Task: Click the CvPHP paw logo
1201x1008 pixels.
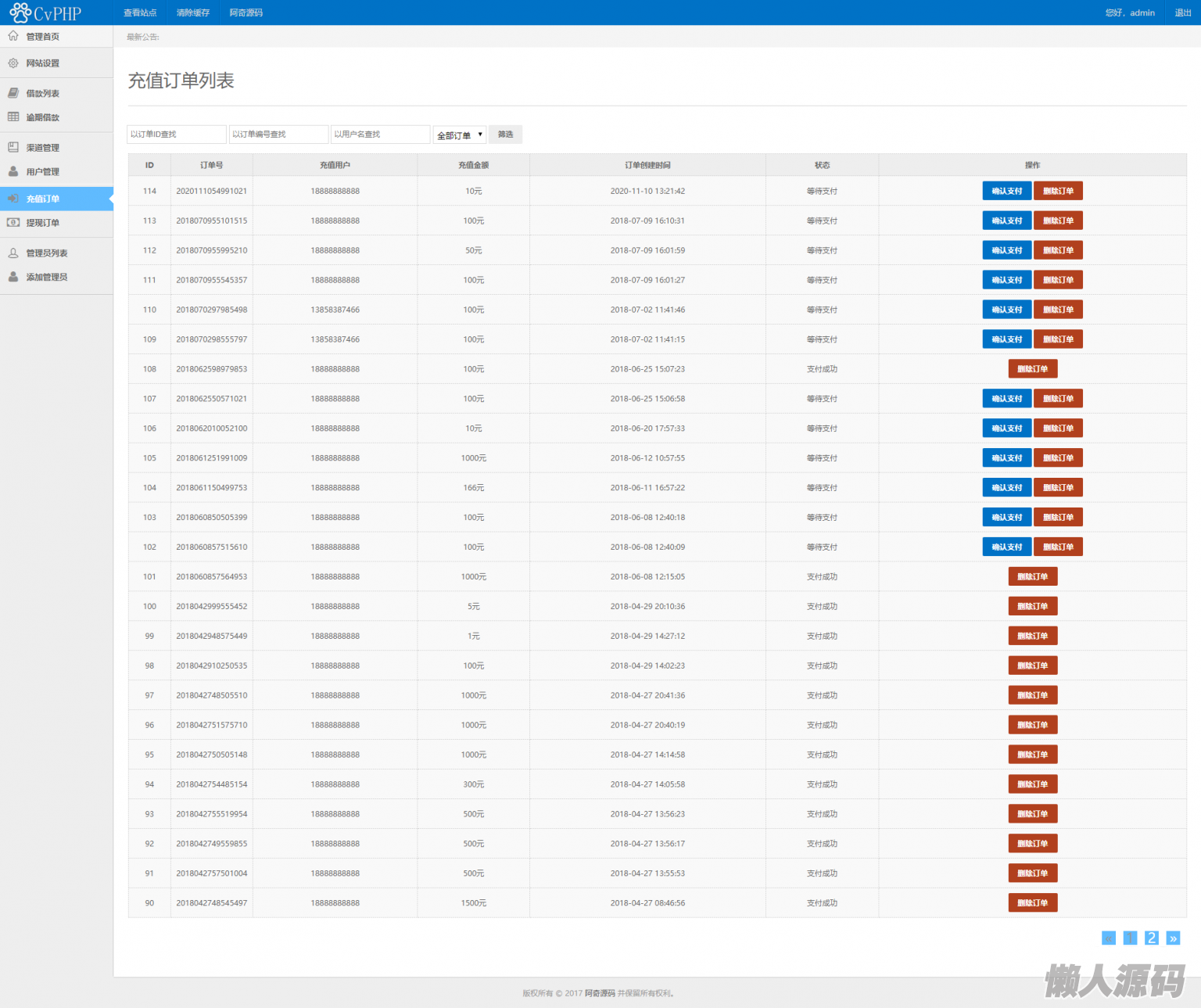Action: (20, 13)
